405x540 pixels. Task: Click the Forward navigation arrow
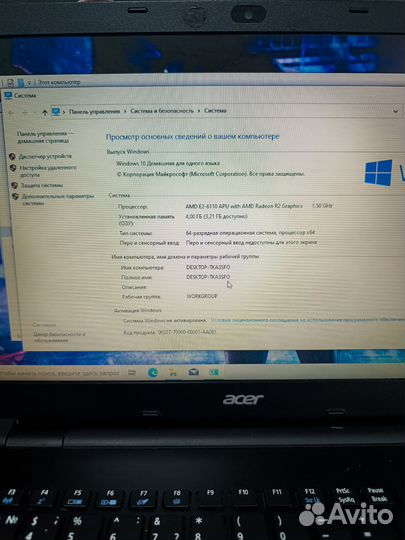pos(25,112)
